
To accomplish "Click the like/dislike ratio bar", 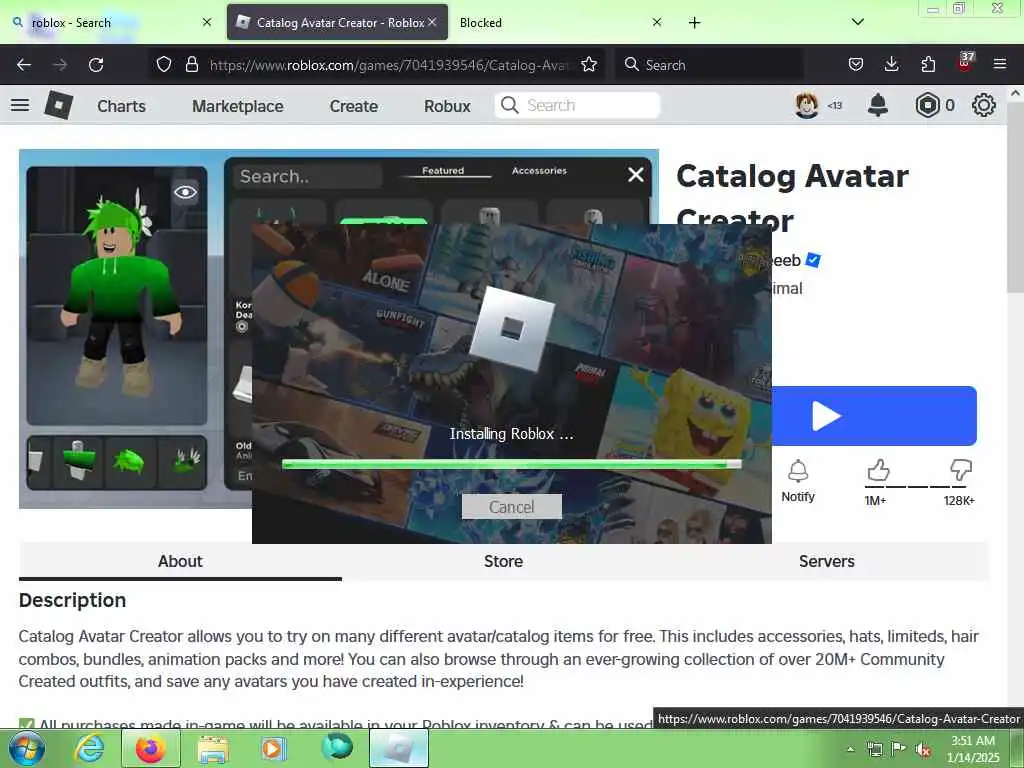I will pos(916,487).
